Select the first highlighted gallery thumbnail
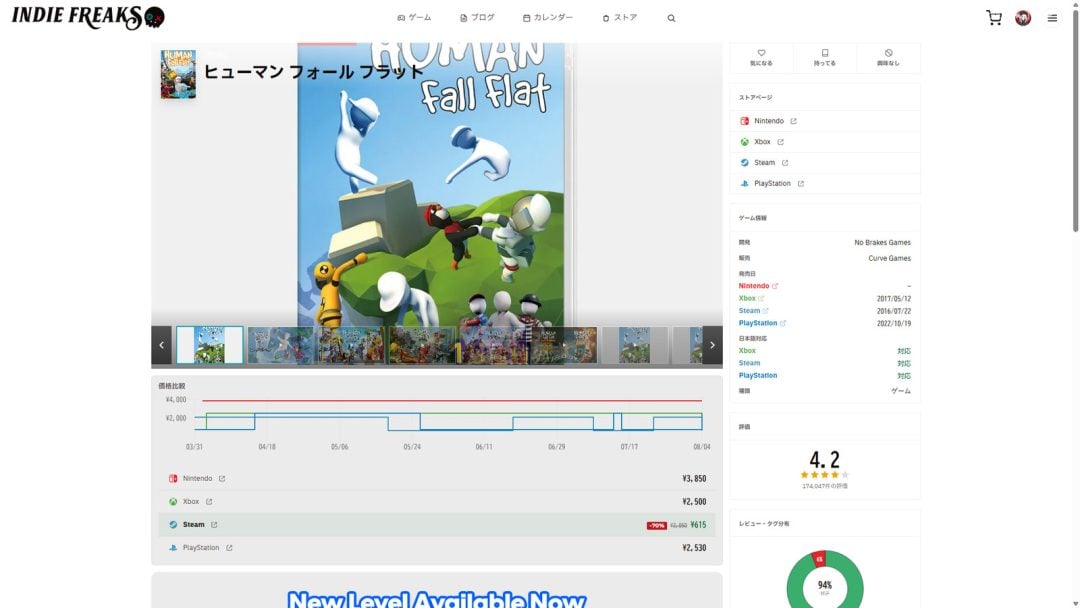Viewport: 1080px width, 608px height. click(x=209, y=345)
